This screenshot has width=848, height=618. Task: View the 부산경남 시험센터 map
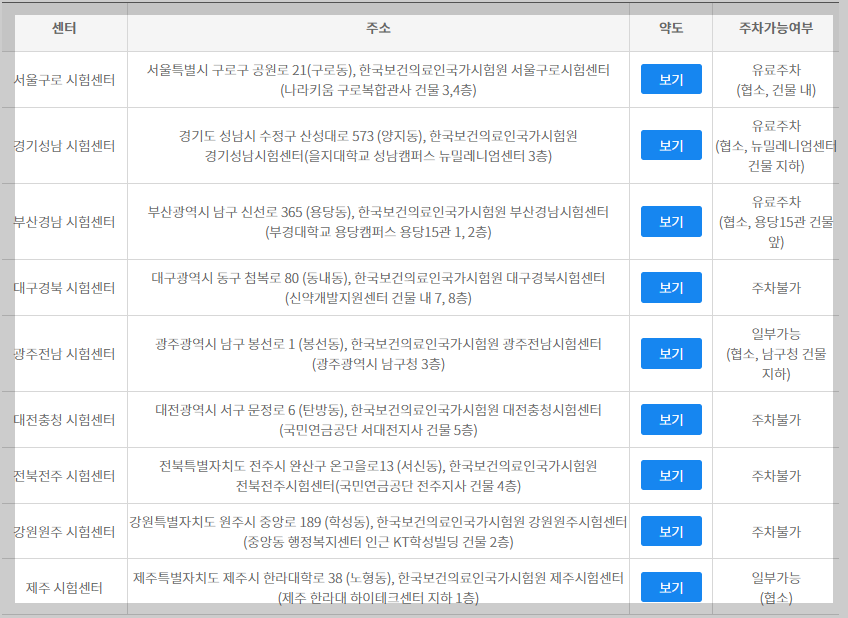tap(671, 222)
